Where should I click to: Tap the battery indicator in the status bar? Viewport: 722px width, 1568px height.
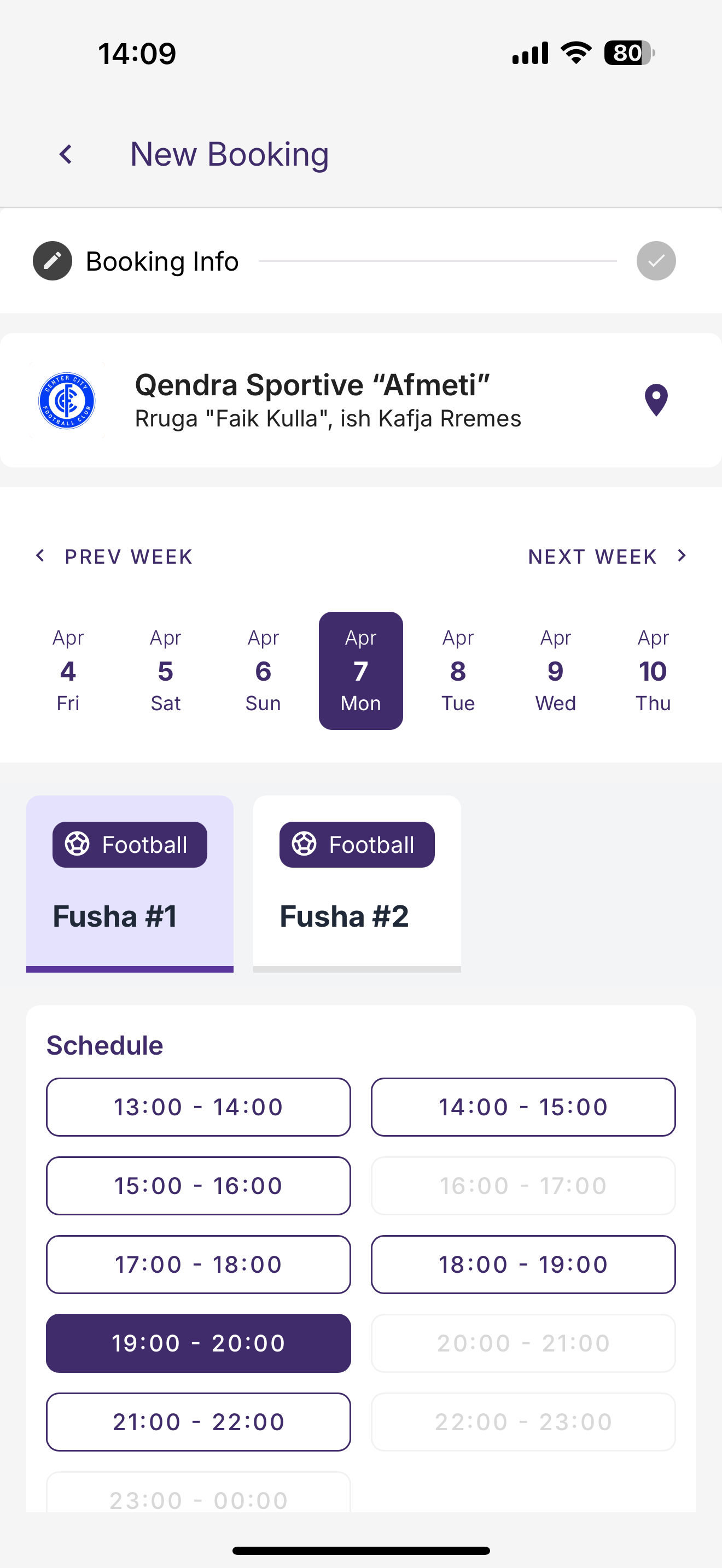click(629, 53)
